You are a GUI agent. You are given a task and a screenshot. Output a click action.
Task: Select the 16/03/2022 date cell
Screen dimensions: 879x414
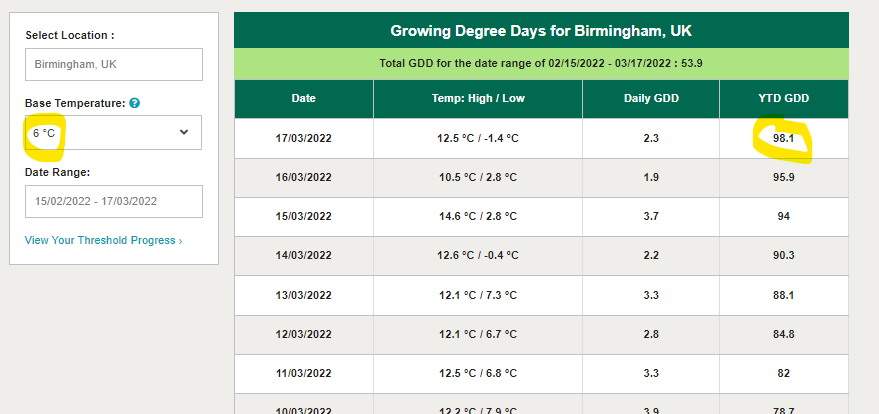(303, 177)
